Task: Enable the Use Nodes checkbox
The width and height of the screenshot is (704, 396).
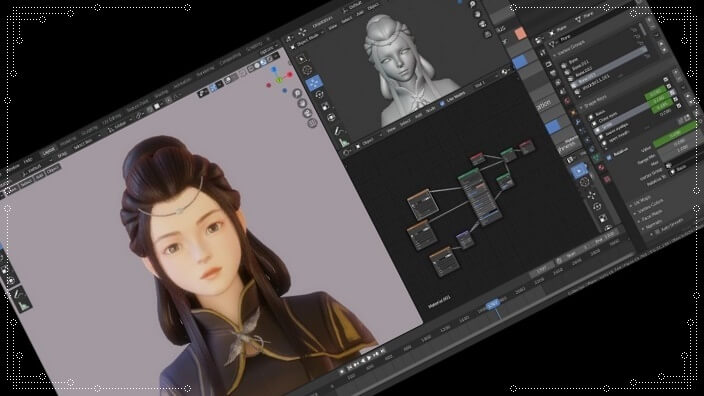Action: 442,103
